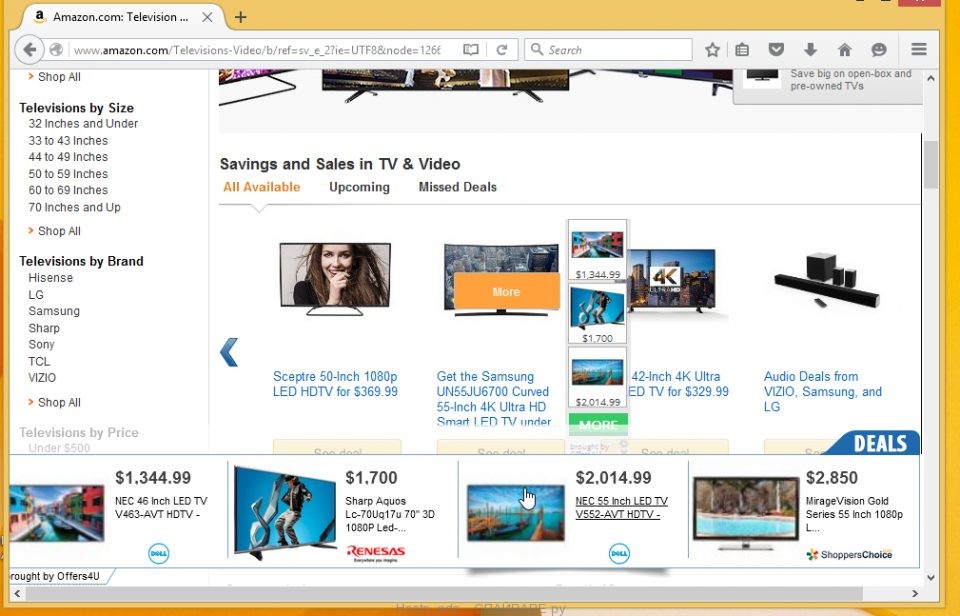Bookmark this page with the star icon
The image size is (960, 616).
coord(712,50)
